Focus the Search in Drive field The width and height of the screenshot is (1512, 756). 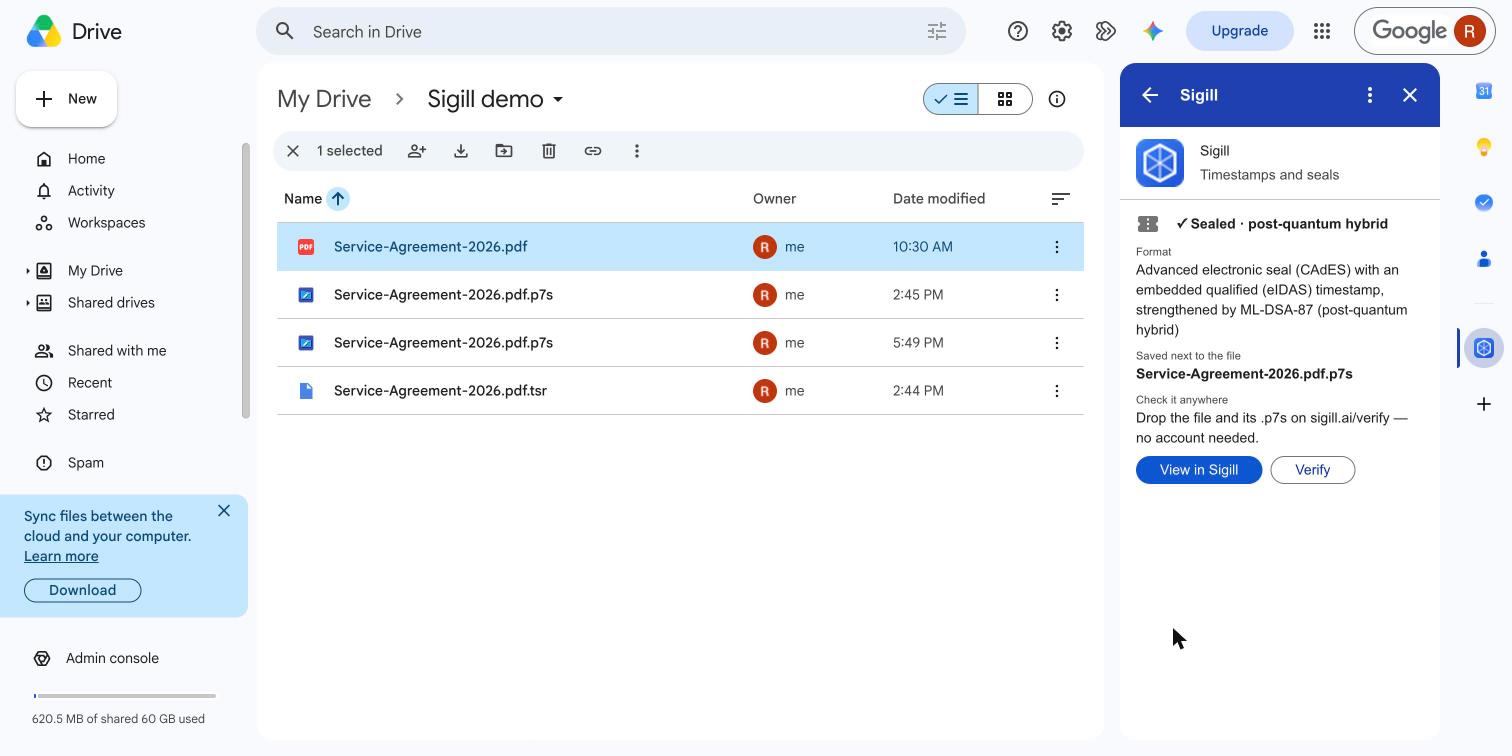tap(611, 32)
